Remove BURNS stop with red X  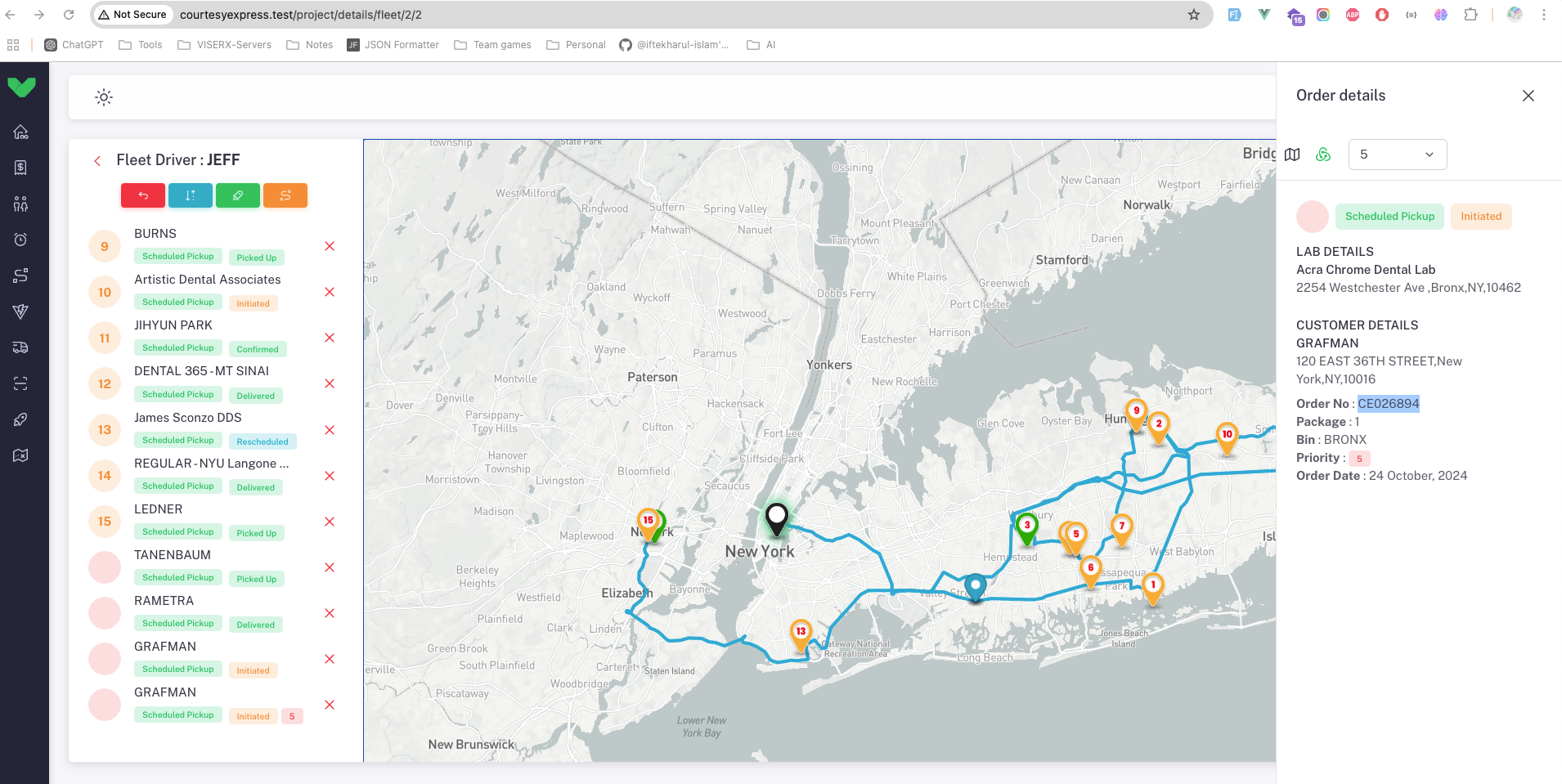[x=330, y=246]
